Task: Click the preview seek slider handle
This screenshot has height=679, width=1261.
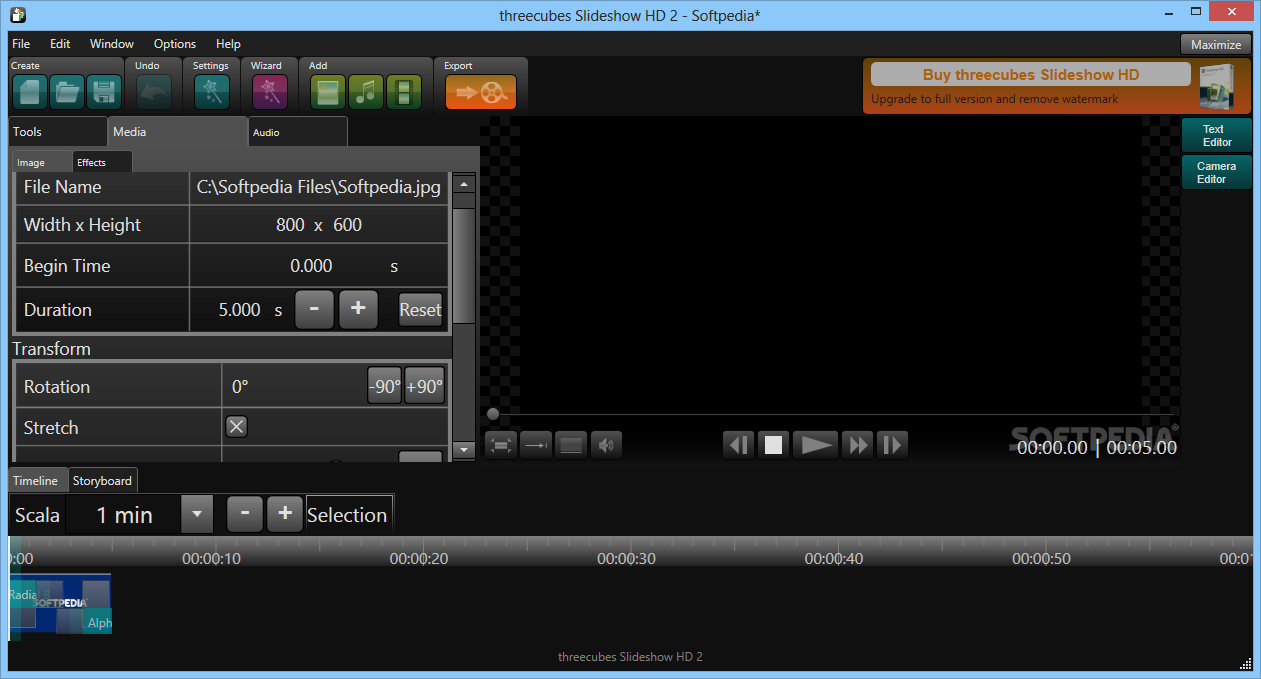Action: 493,414
